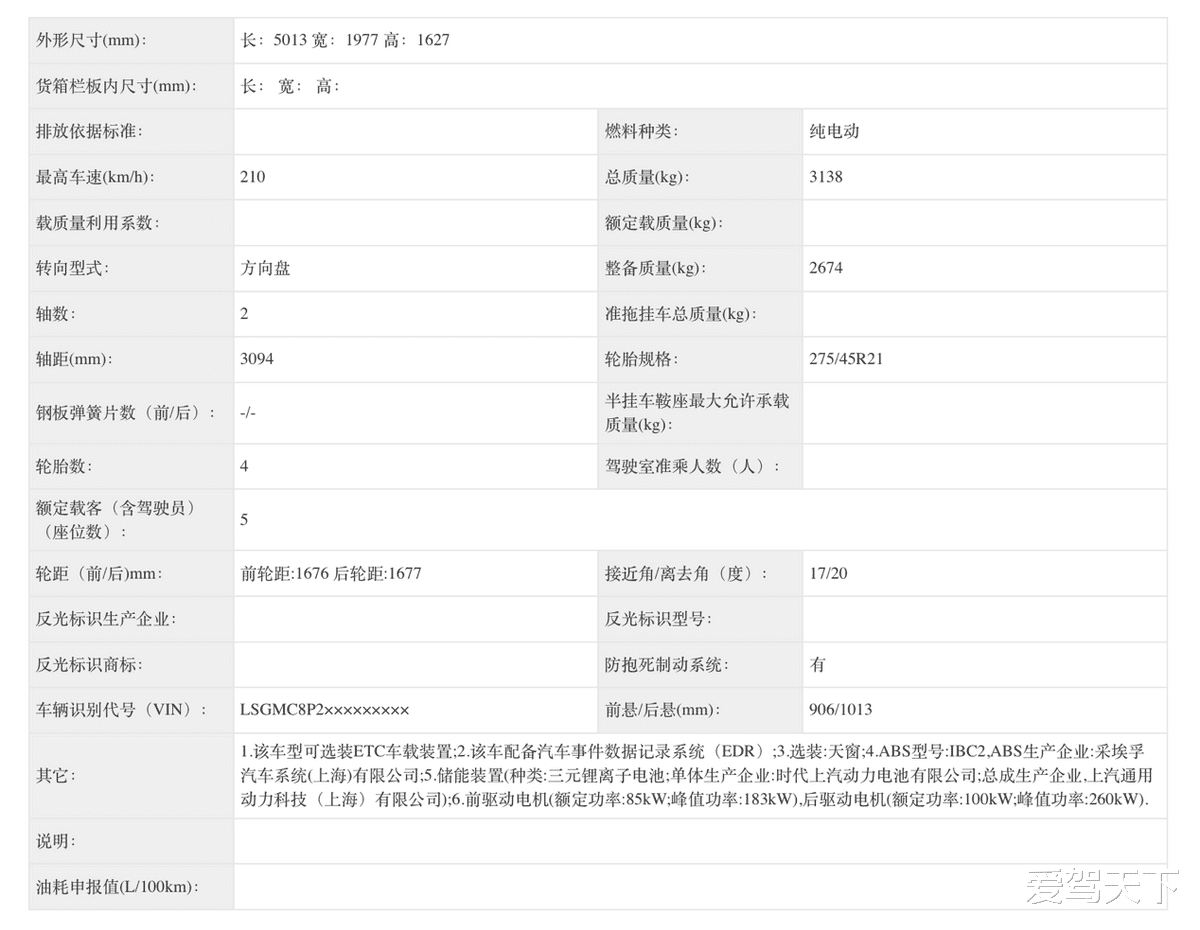The width and height of the screenshot is (1200, 930).
Task: Click the 整备质量(kg) label
Action: 655,269
